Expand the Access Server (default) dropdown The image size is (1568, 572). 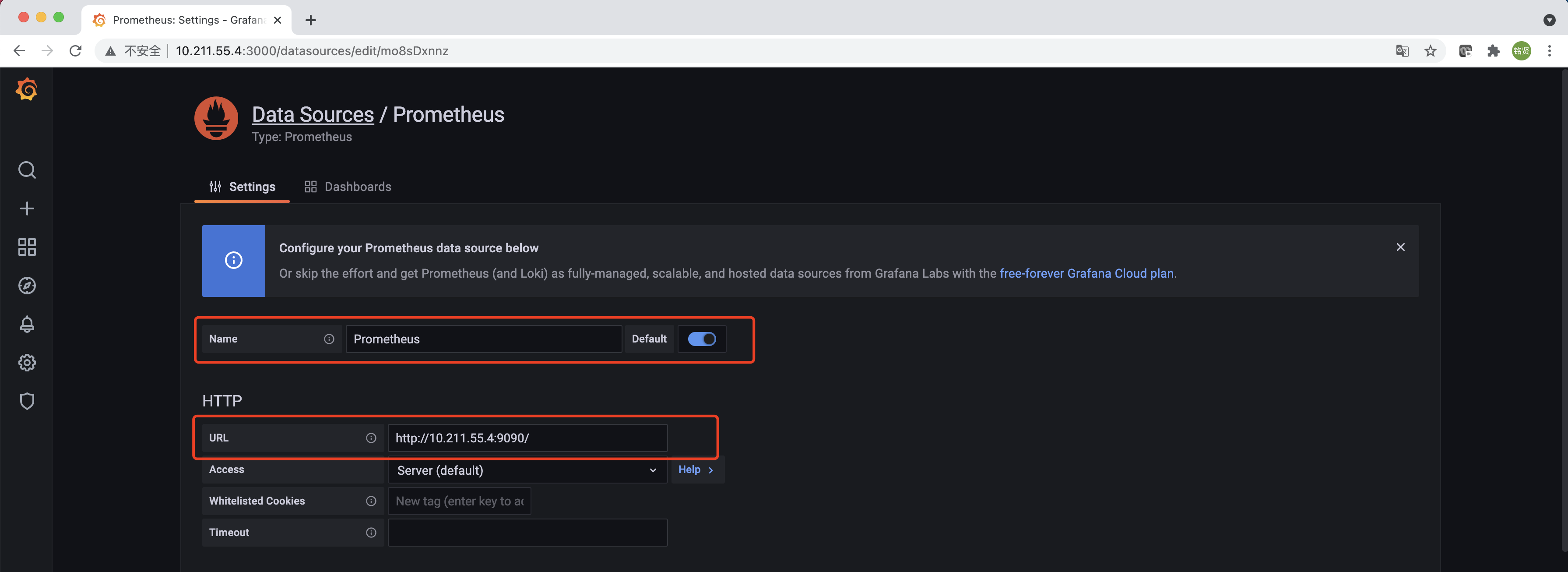click(x=527, y=470)
